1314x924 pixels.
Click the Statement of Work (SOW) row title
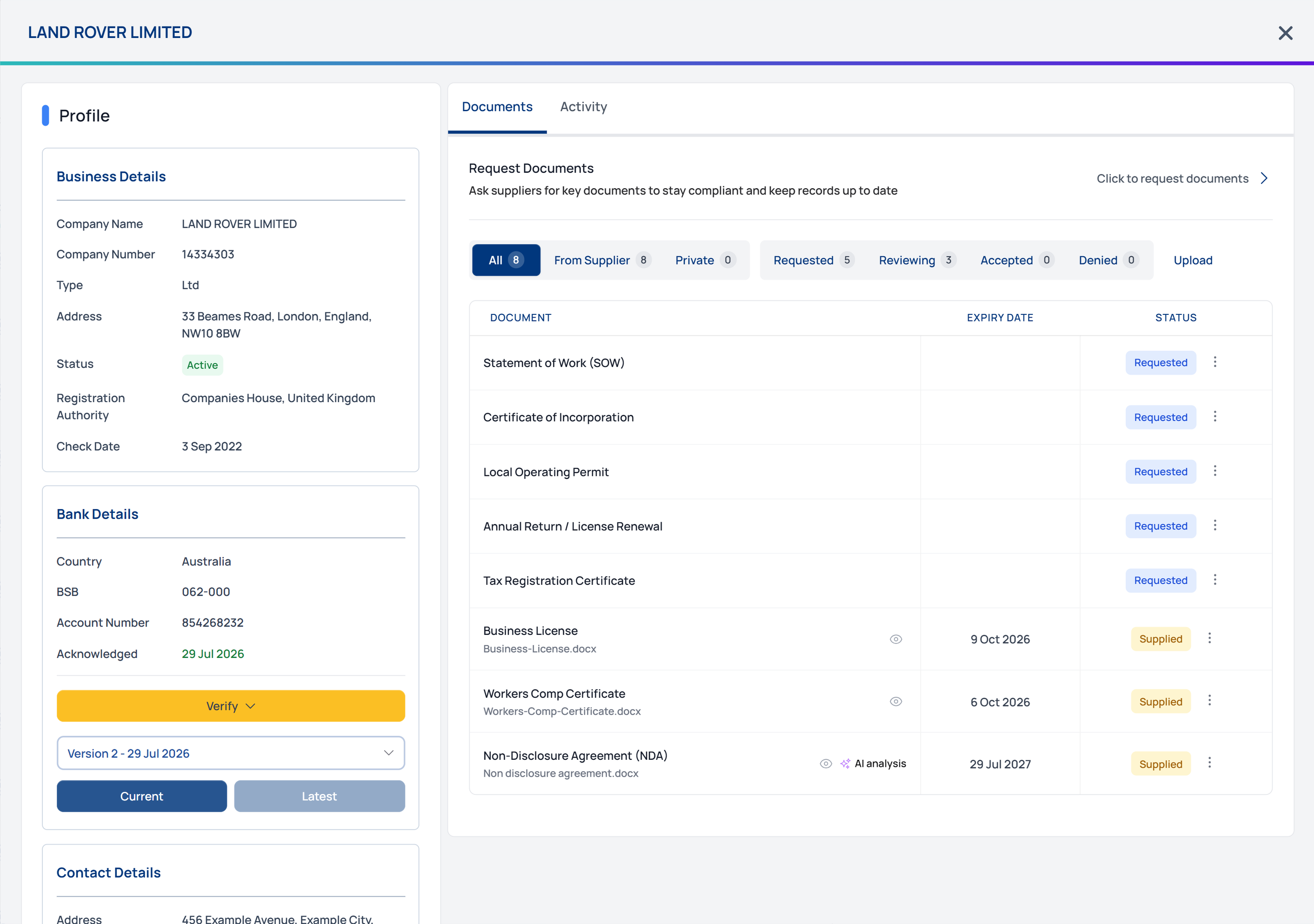pyautogui.click(x=553, y=363)
